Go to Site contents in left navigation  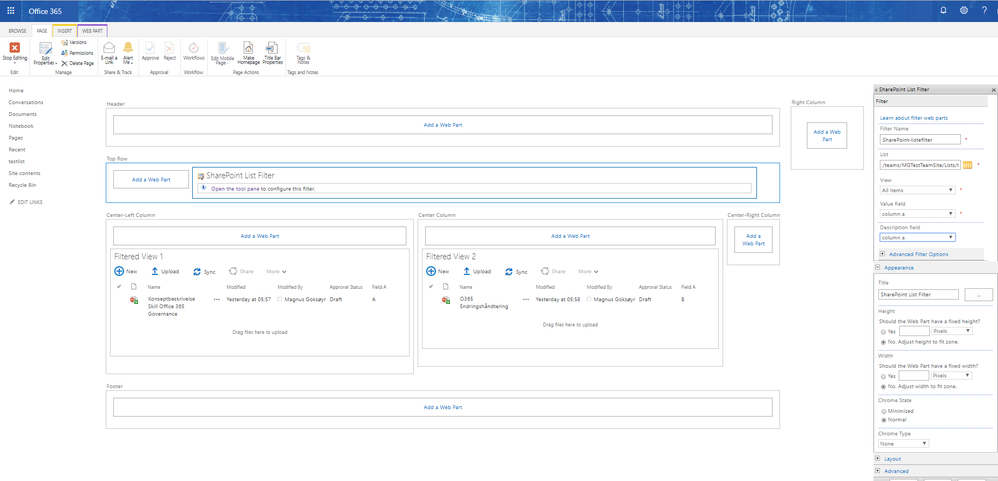[x=24, y=173]
